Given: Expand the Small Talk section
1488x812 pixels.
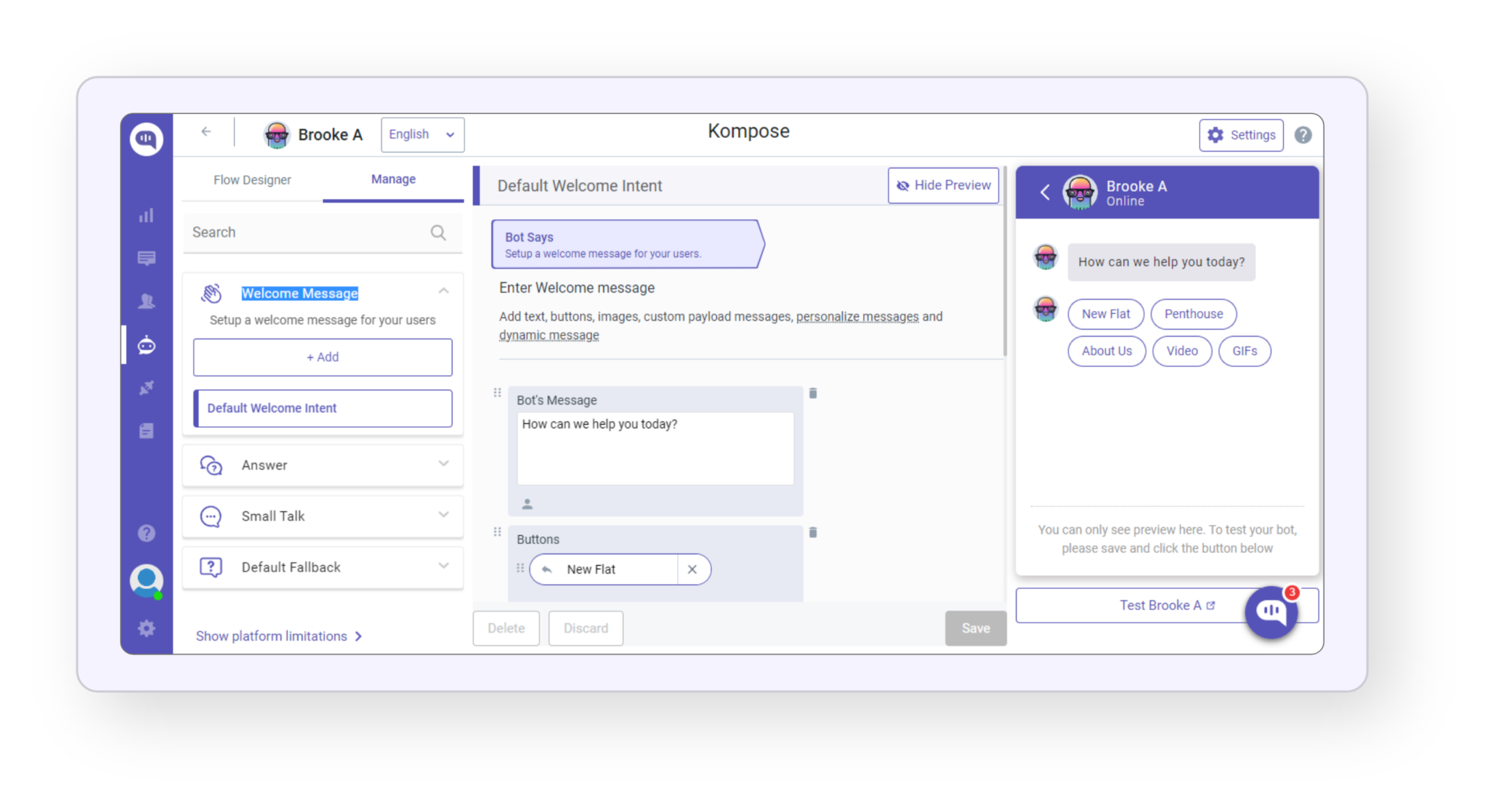Looking at the screenshot, I should coord(443,514).
